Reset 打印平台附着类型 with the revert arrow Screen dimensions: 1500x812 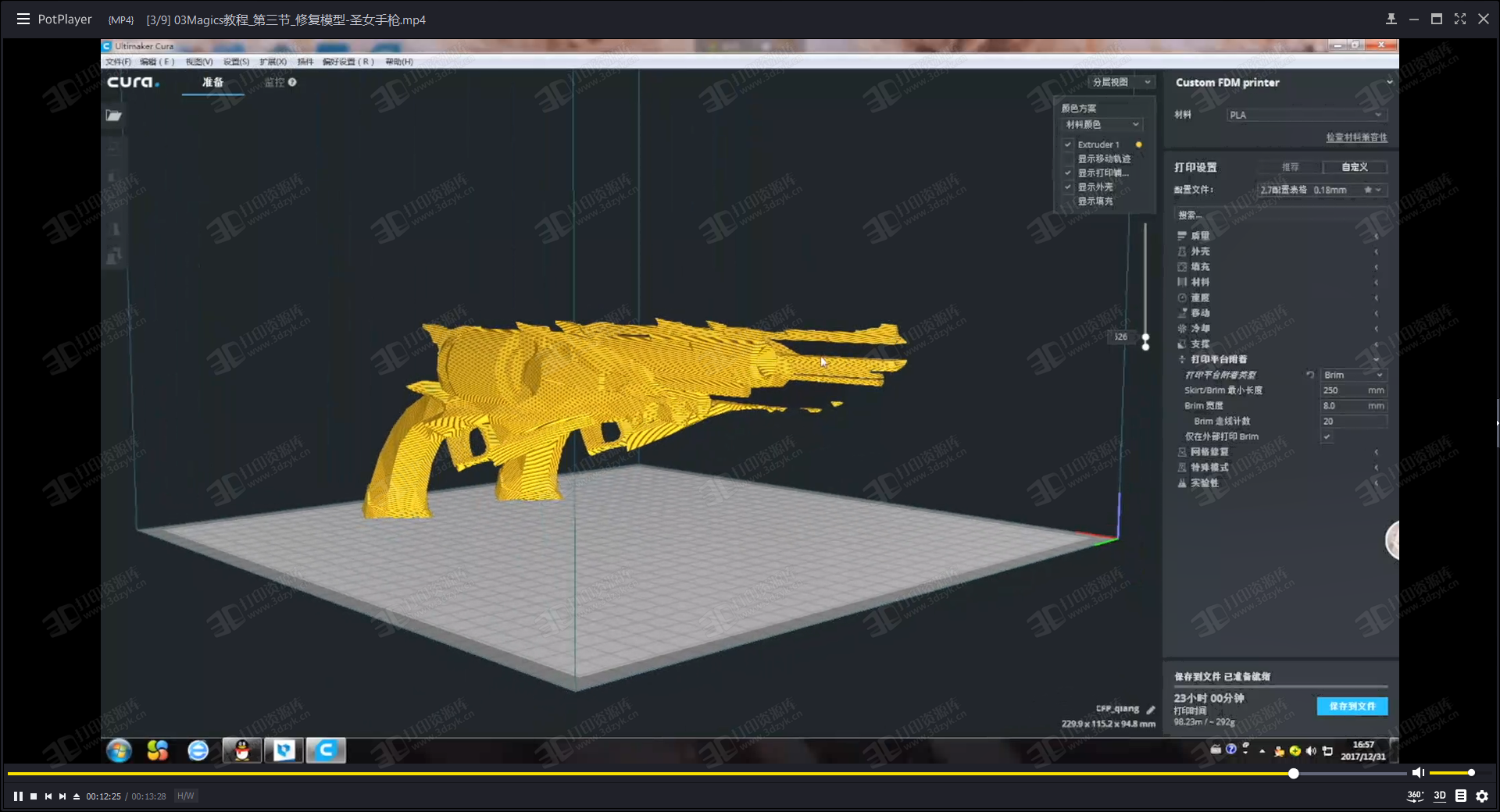[1310, 375]
